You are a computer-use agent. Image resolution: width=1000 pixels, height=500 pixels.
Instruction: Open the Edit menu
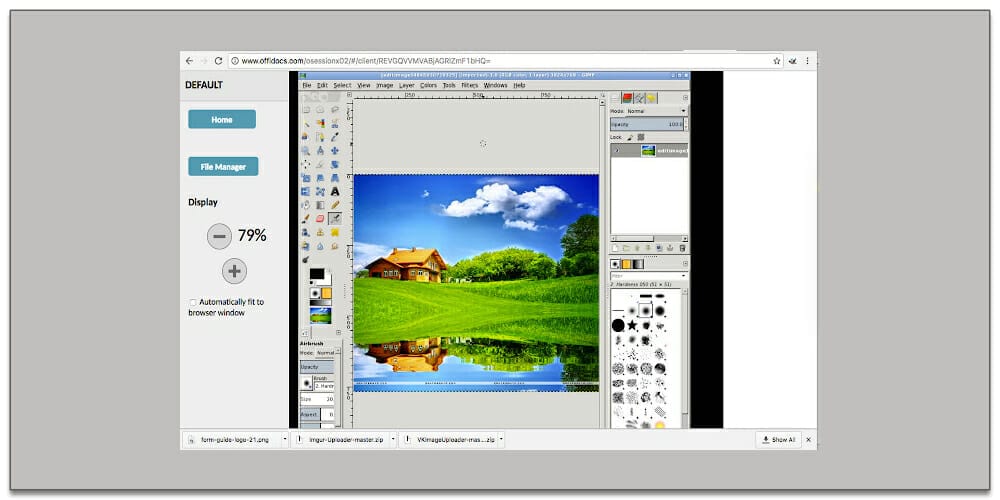tap(323, 85)
